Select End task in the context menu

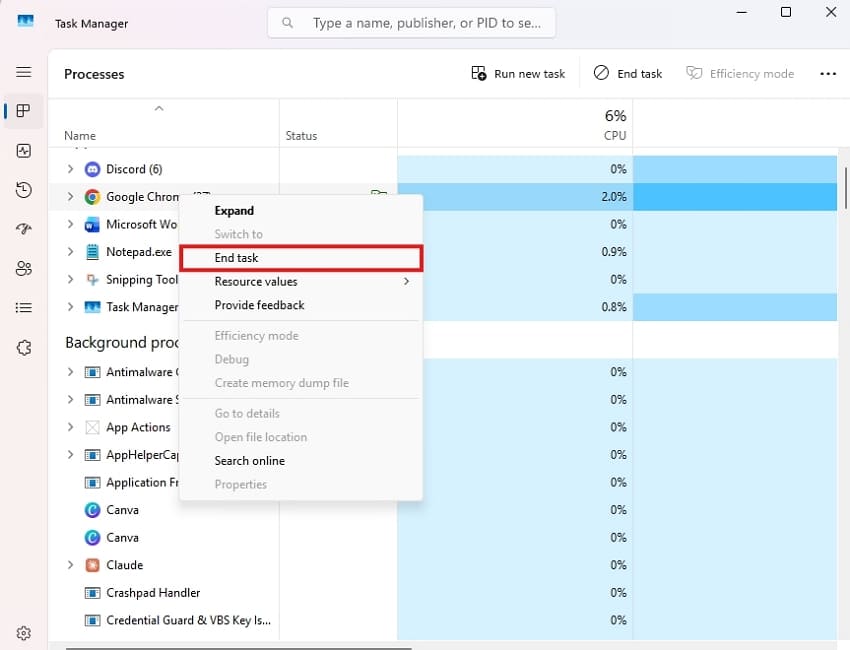[x=301, y=258]
